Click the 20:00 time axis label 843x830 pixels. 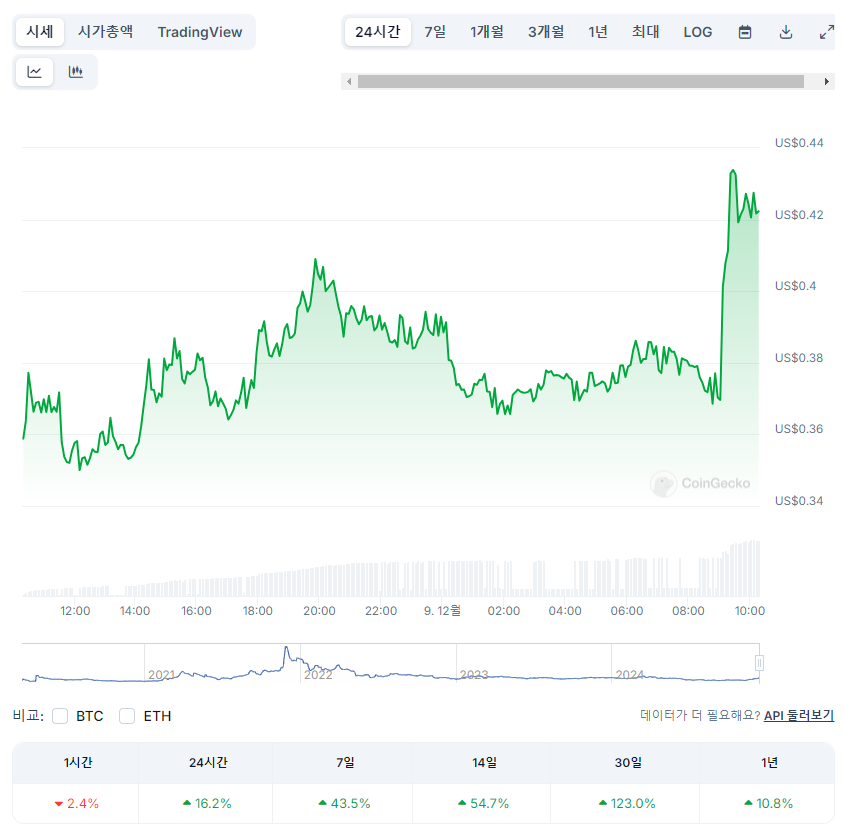319,611
